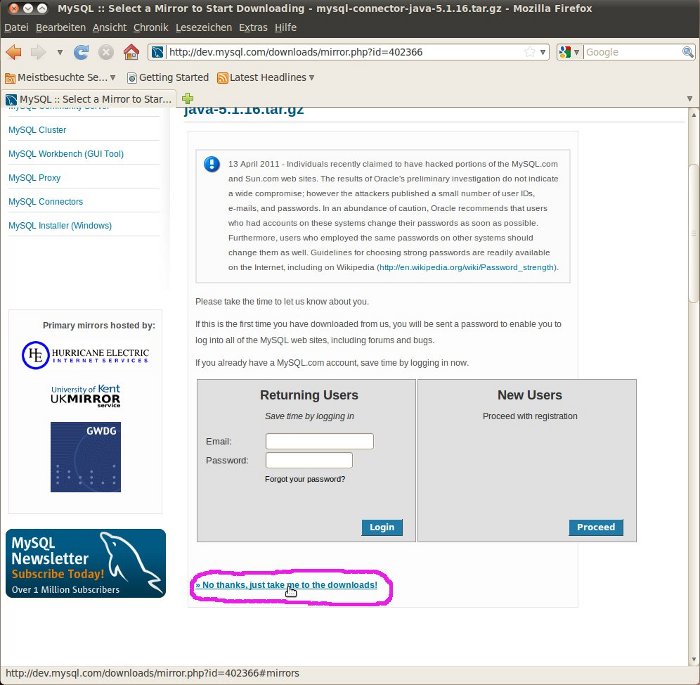Focus the Email input field

point(319,441)
